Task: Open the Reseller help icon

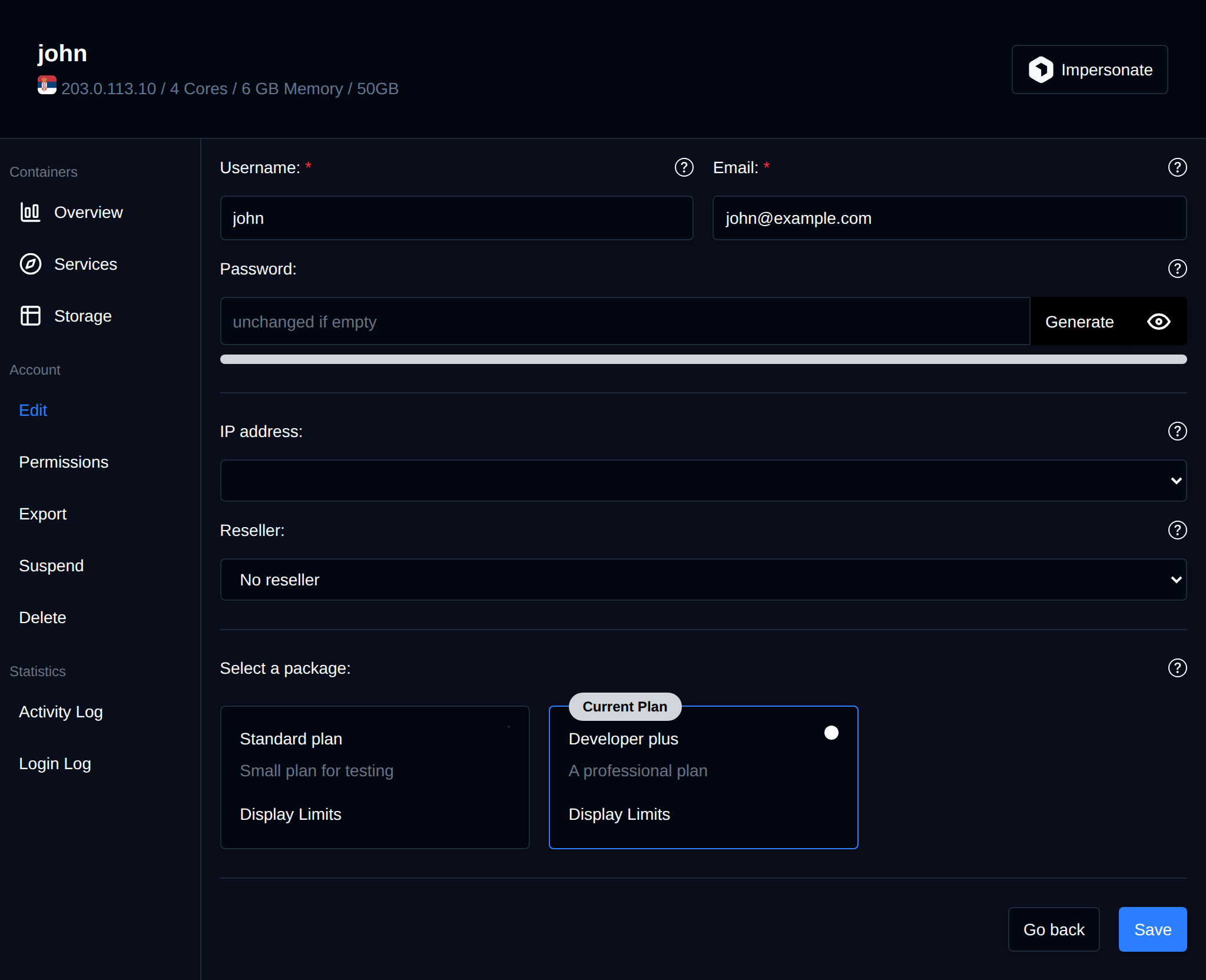Action: click(x=1177, y=530)
